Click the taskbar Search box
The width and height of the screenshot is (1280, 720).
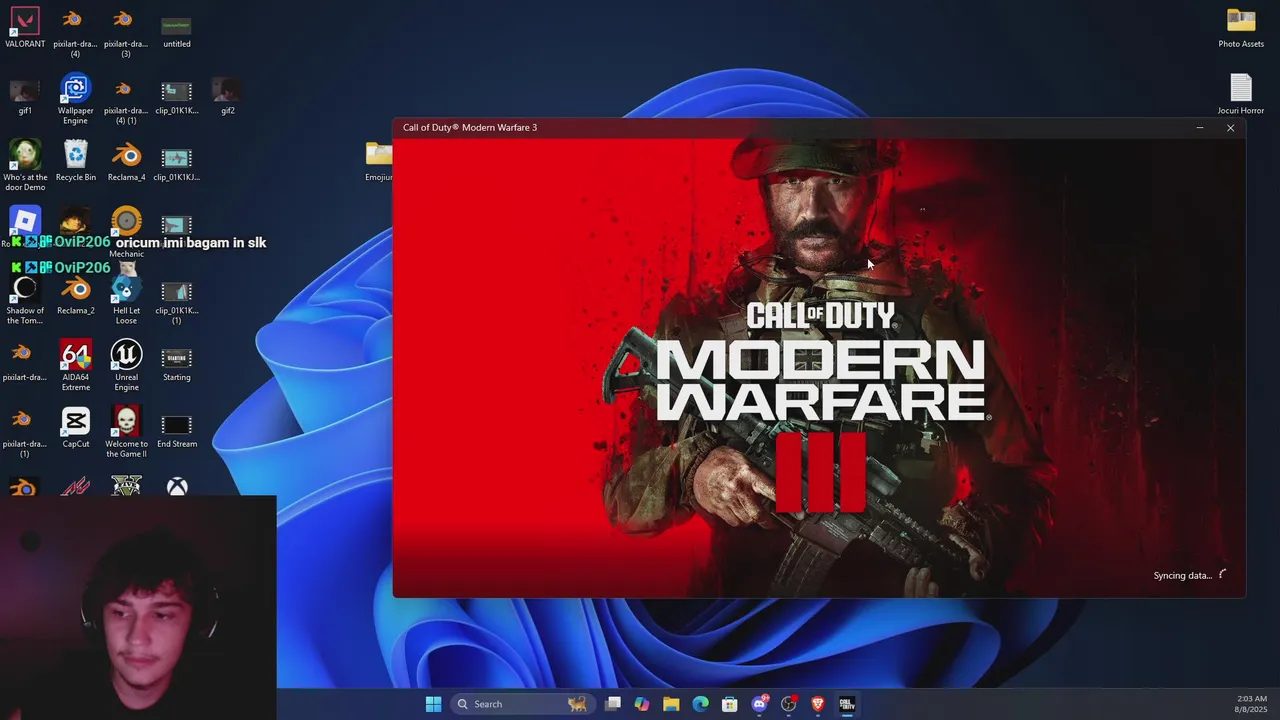[523, 704]
